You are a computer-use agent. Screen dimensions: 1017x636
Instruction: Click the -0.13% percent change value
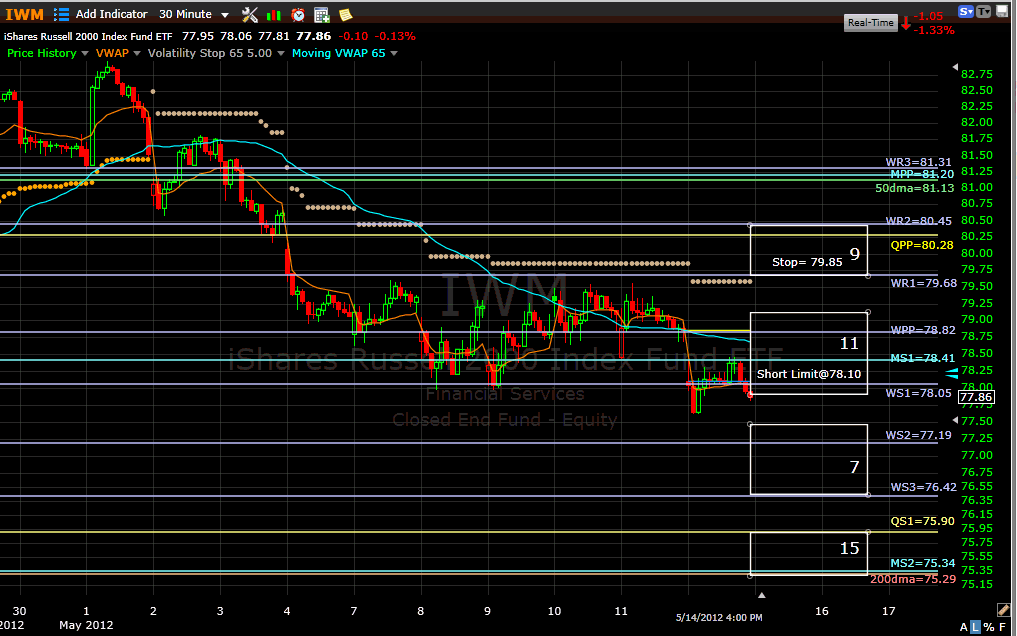pos(395,36)
